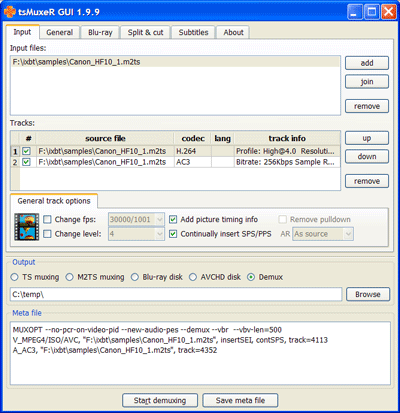
Task: Click the source file column header
Action: 105,138
